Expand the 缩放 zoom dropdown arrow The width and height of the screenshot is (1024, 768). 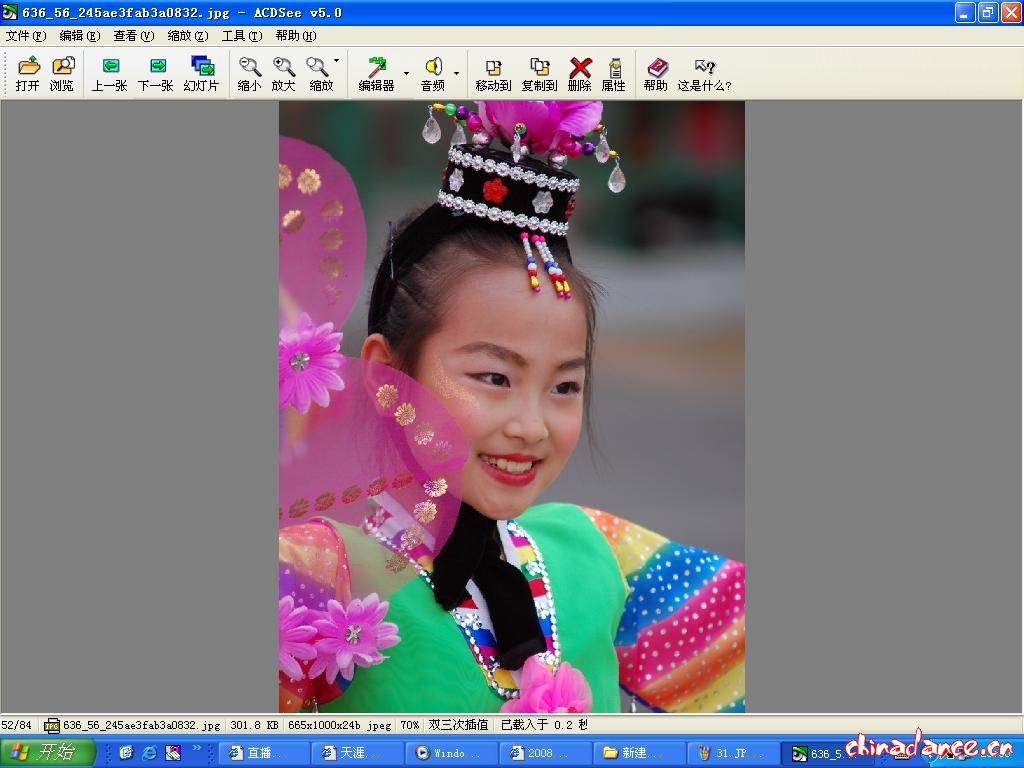[336, 62]
